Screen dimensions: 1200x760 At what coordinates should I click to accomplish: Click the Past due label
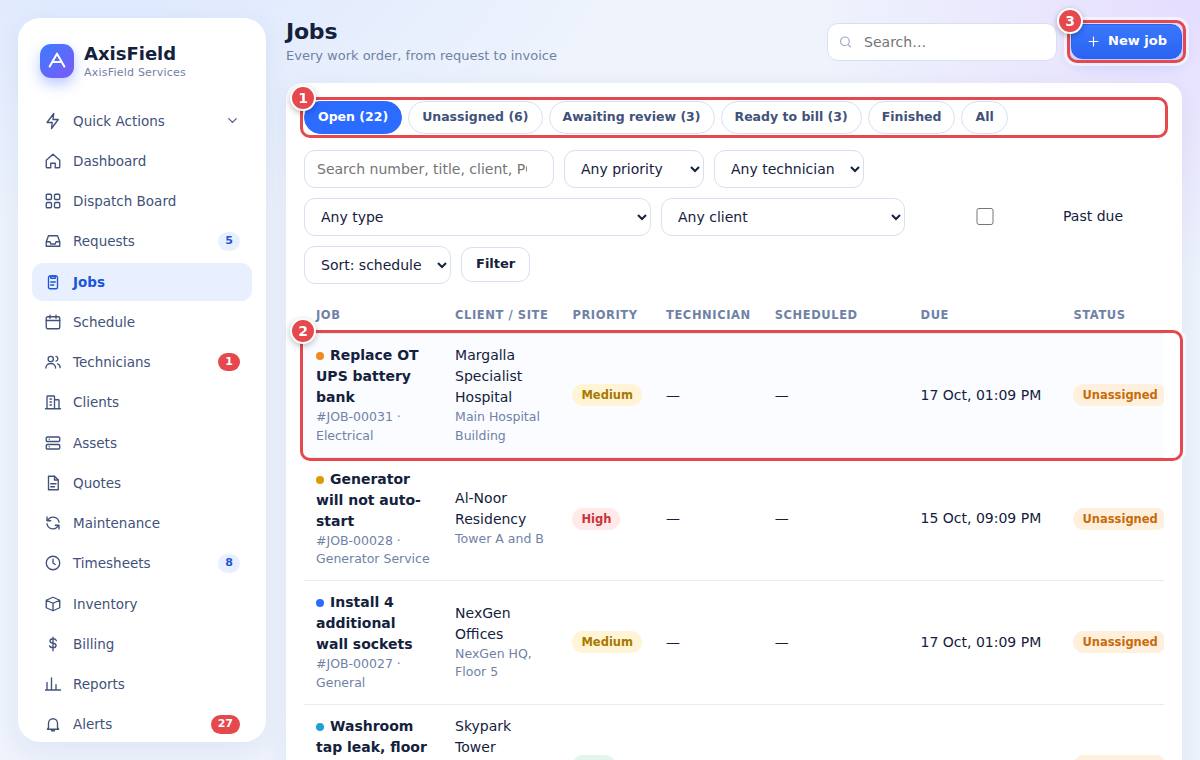coord(1093,217)
